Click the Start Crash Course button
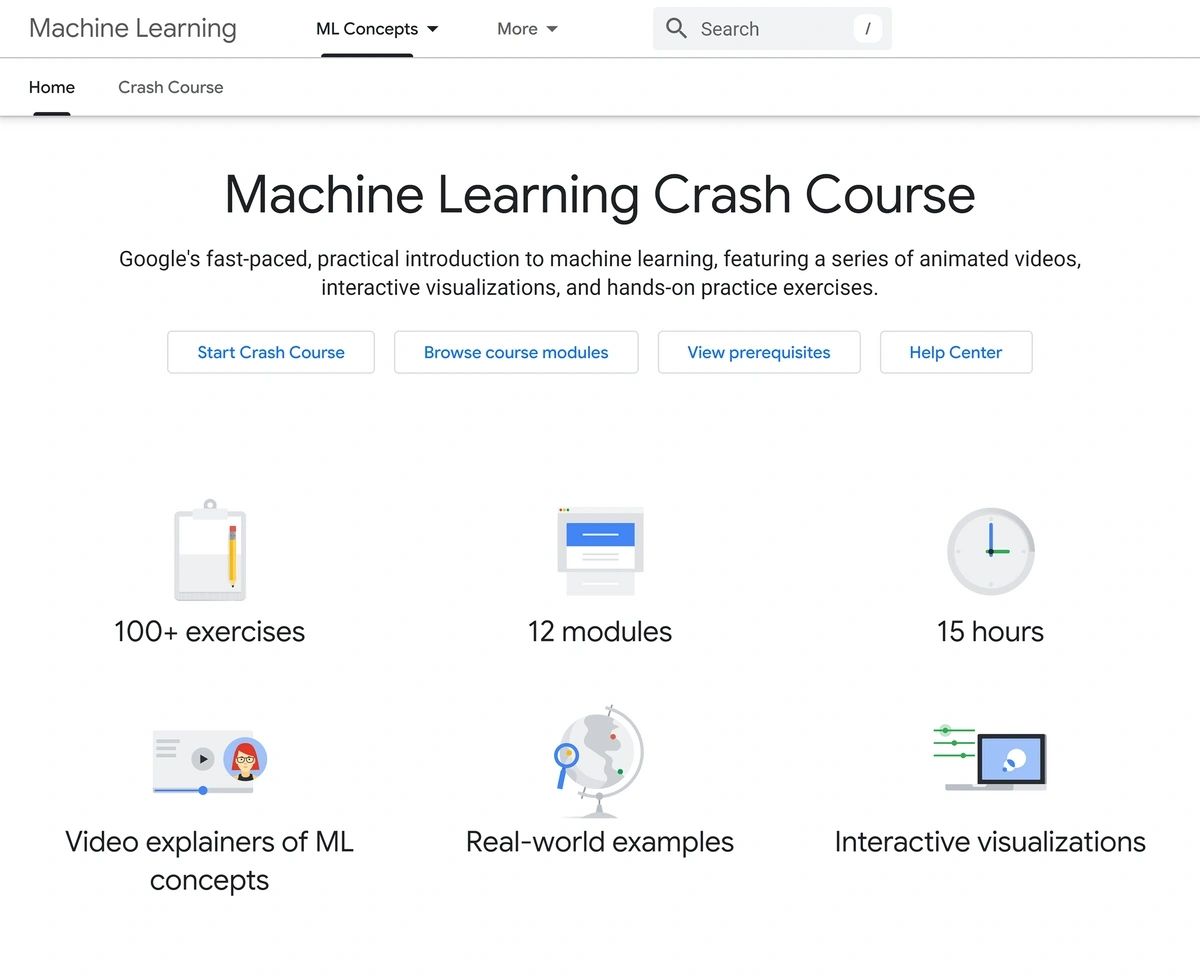This screenshot has height=975, width=1200. point(271,352)
